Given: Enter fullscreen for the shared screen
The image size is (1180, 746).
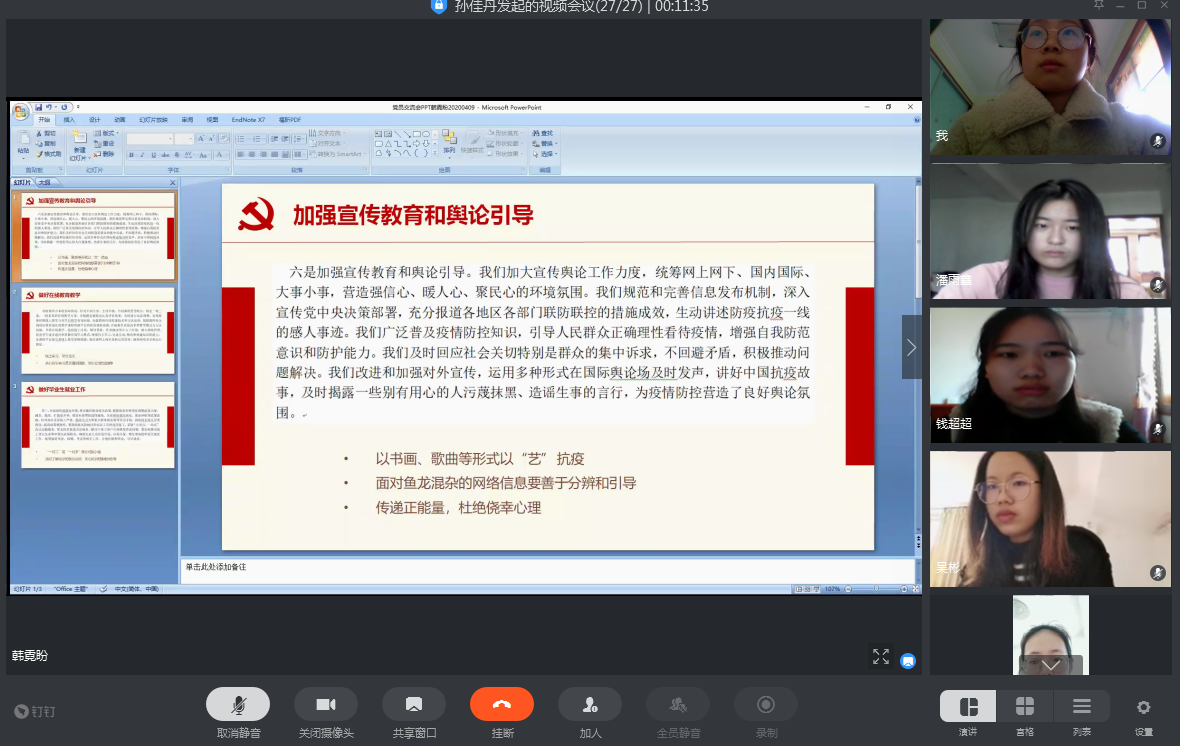Looking at the screenshot, I should (881, 657).
